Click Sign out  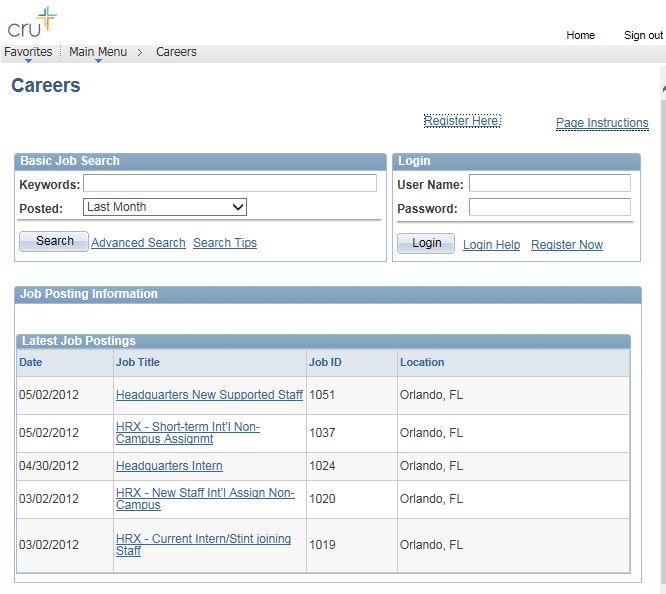pos(643,35)
